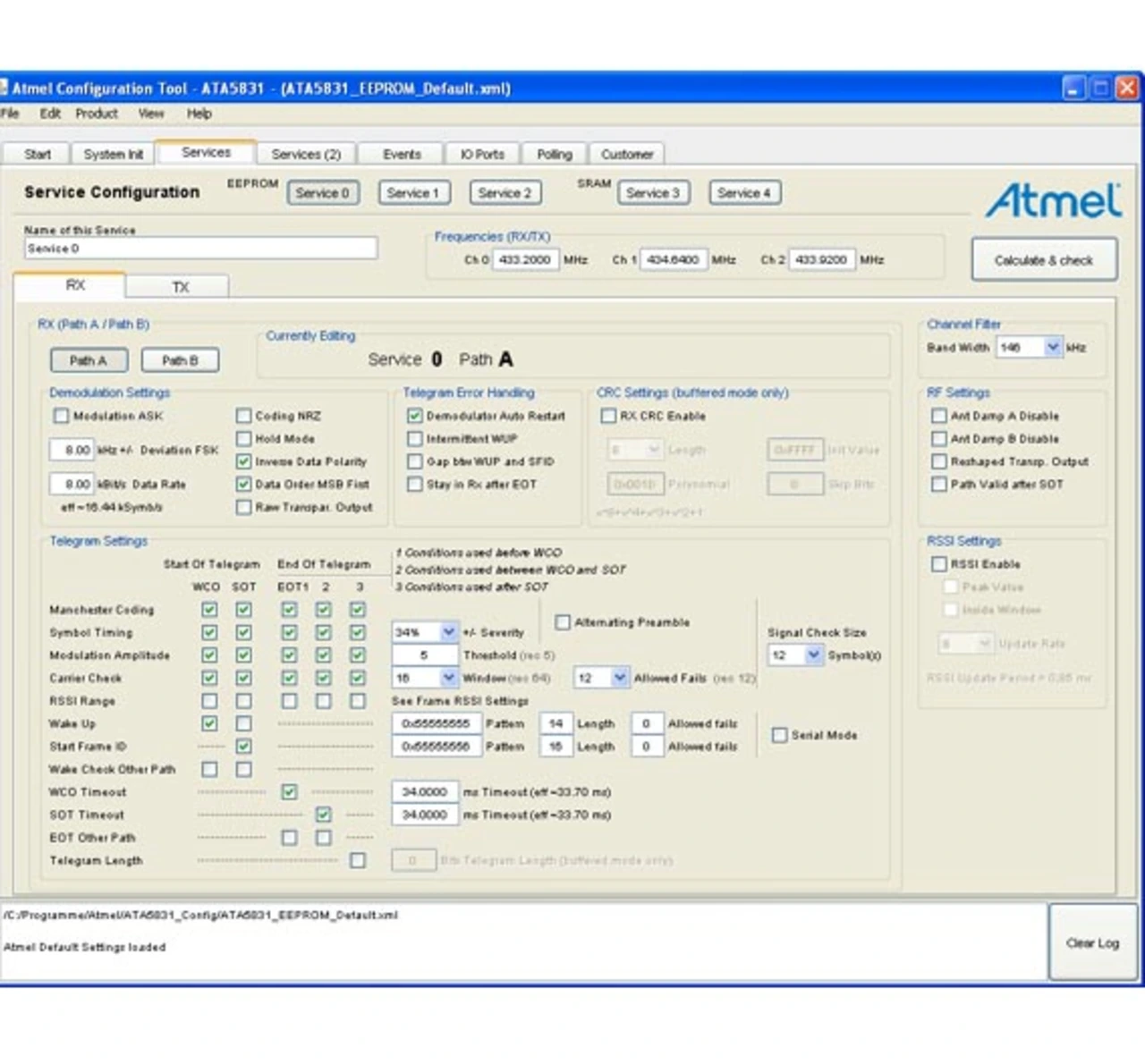Enable the Modulation ASK checkbox

(x=62, y=416)
